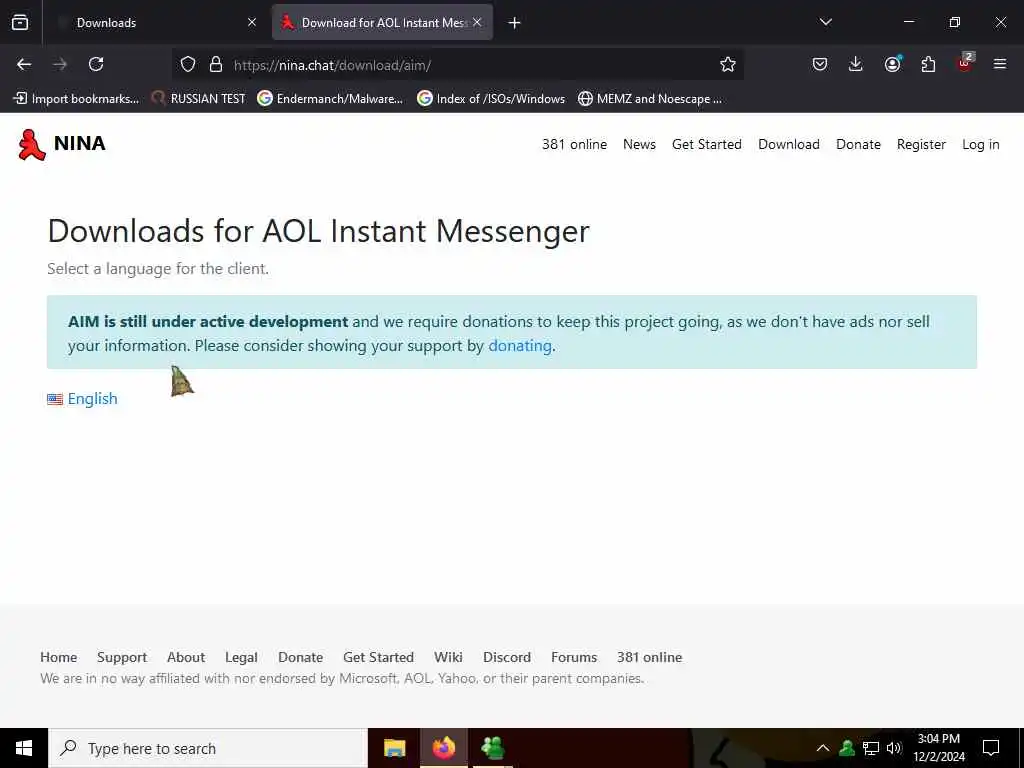Select the Download for AOL Instant Messenger tab
This screenshot has height=768, width=1024.
pos(383,22)
